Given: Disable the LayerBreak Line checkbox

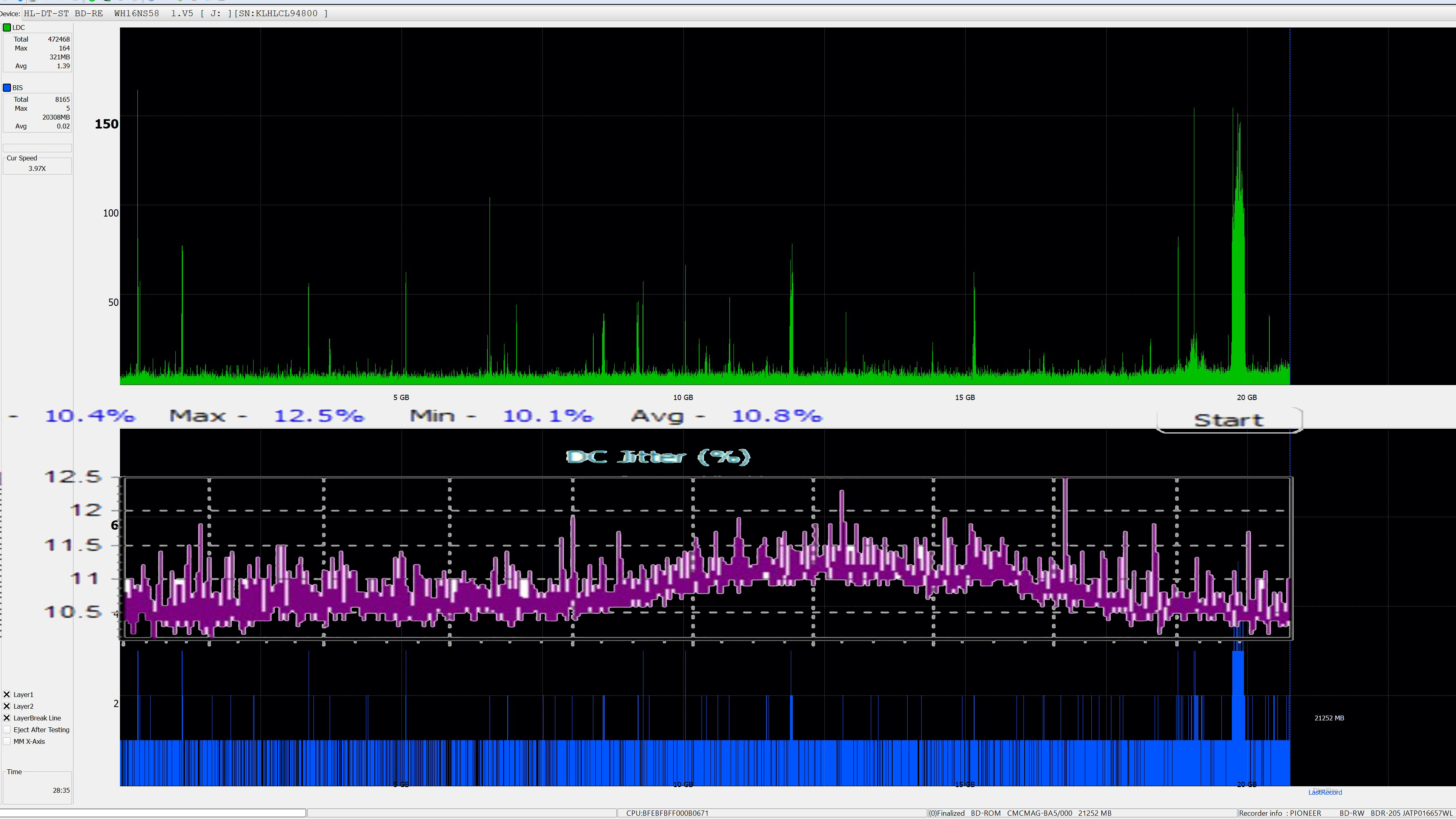Looking at the screenshot, I should click(7, 718).
